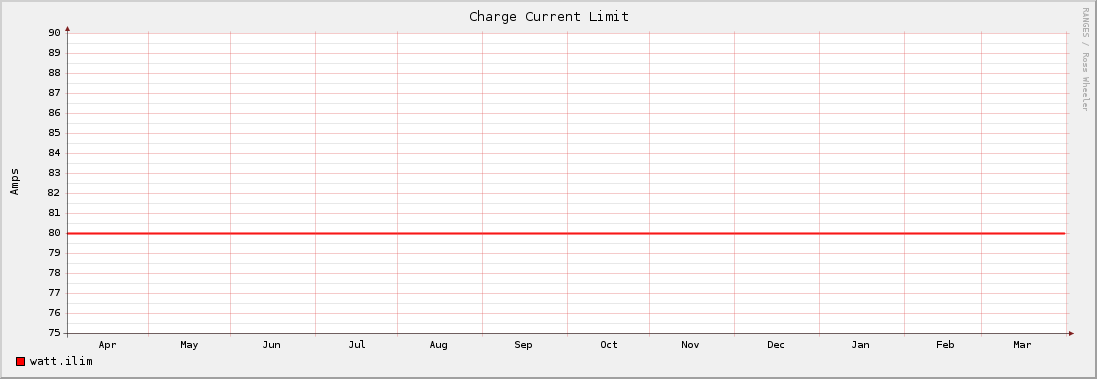Image resolution: width=1097 pixels, height=379 pixels.
Task: Click the Dec month label
Action: [x=776, y=345]
